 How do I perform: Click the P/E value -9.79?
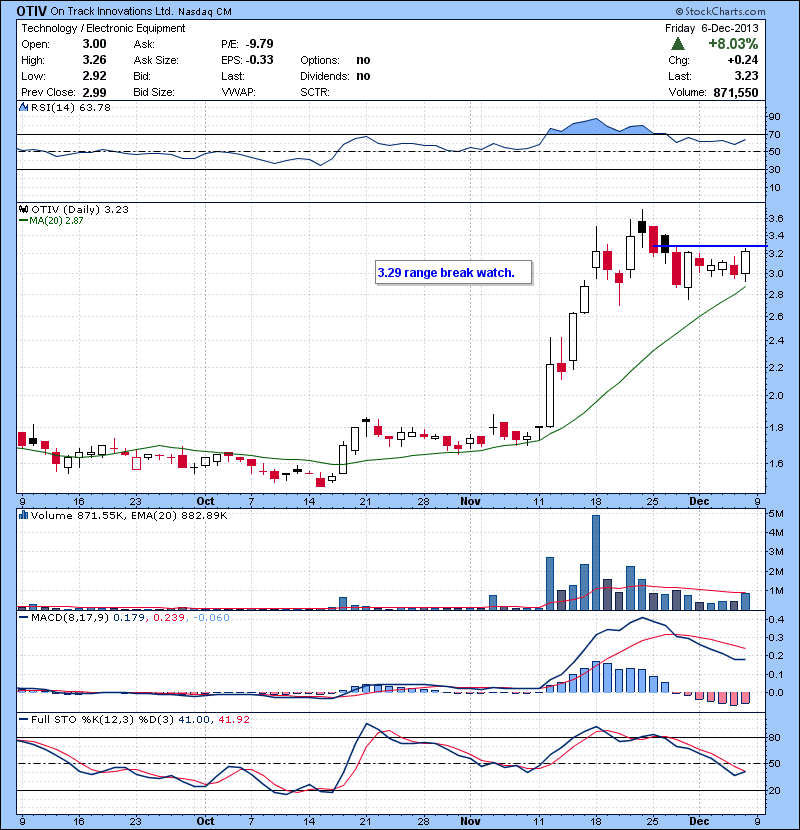pos(259,44)
